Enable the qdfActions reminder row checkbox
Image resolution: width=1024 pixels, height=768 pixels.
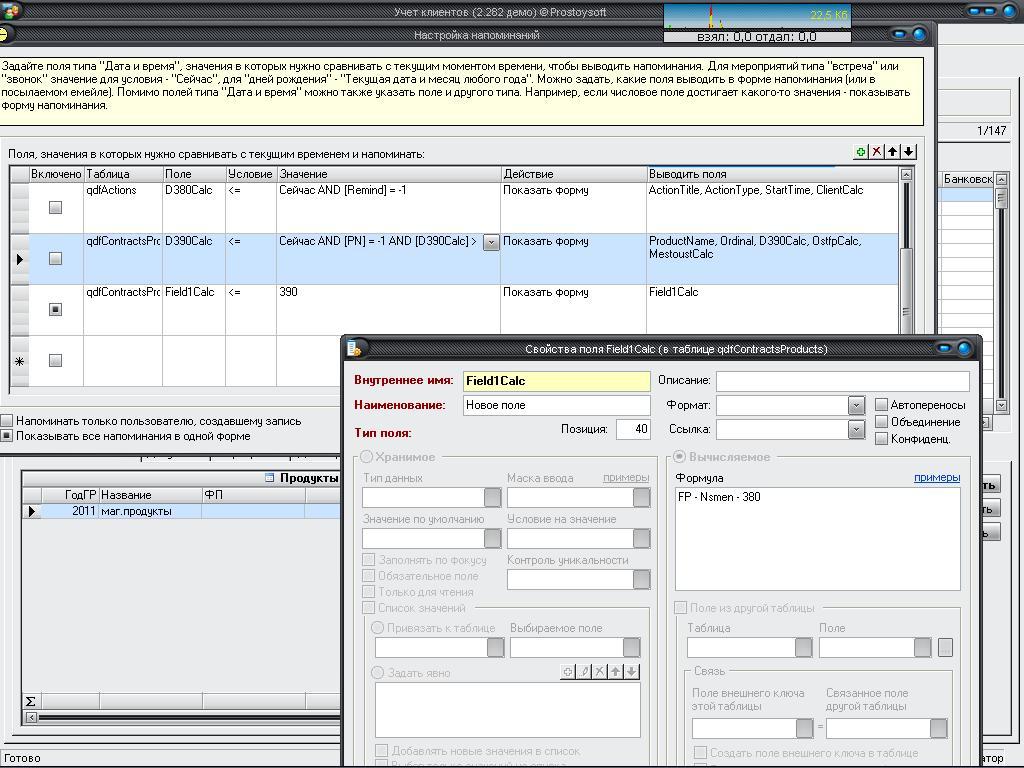click(x=55, y=208)
